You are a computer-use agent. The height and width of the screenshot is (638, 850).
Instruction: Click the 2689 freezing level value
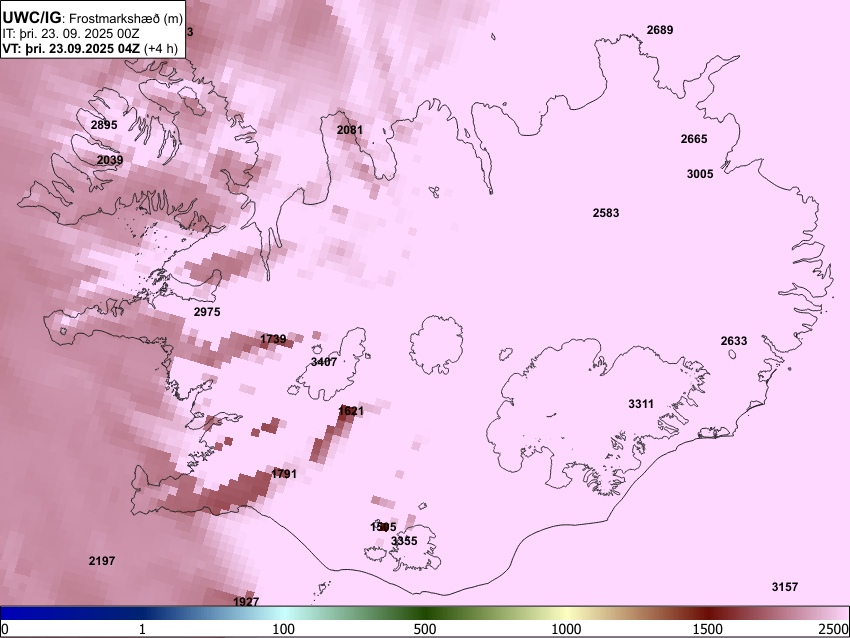click(660, 30)
